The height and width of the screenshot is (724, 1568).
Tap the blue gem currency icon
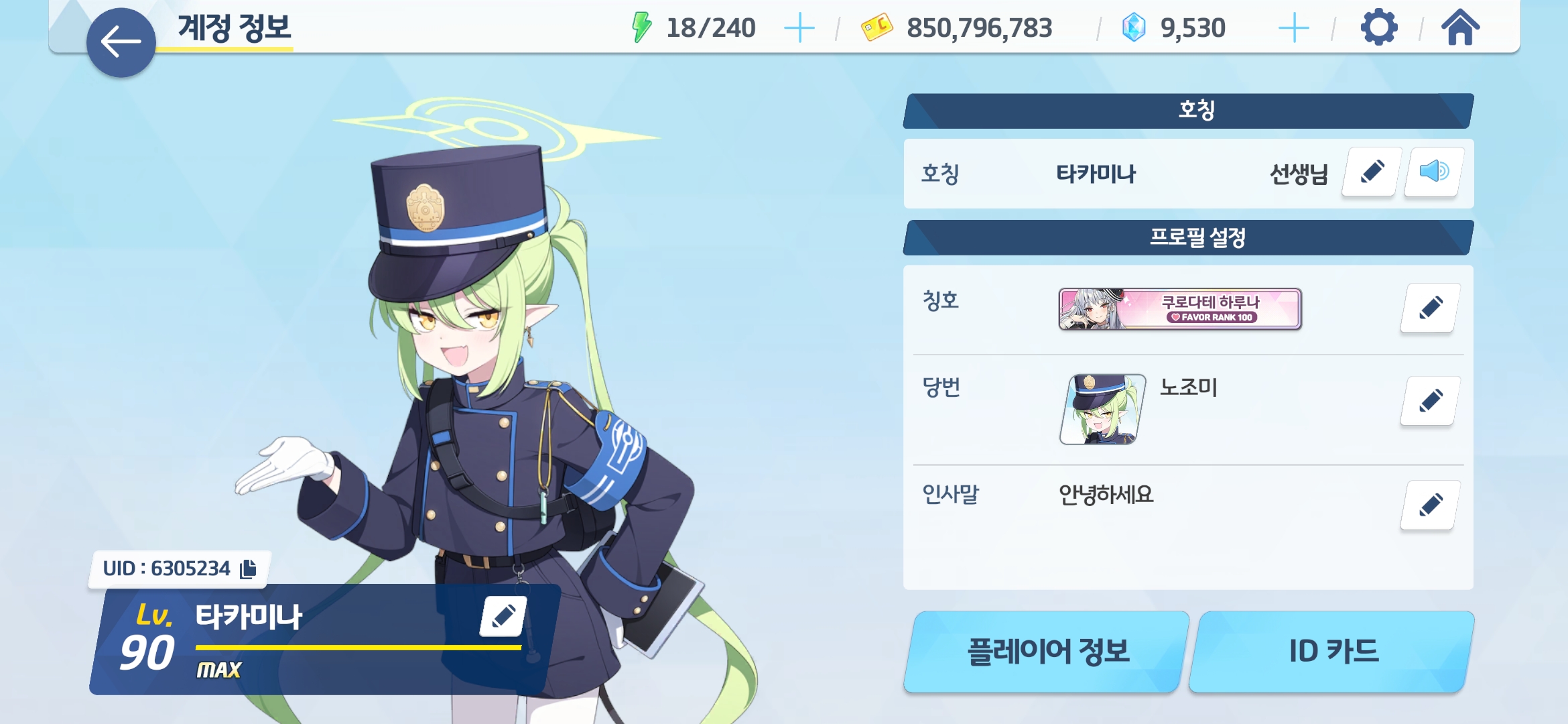pos(1134,28)
